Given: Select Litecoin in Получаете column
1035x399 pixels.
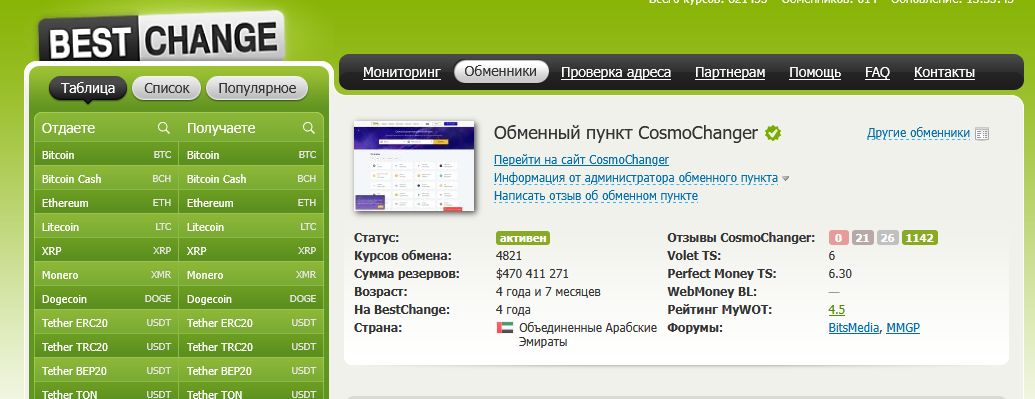Looking at the screenshot, I should (x=251, y=227).
